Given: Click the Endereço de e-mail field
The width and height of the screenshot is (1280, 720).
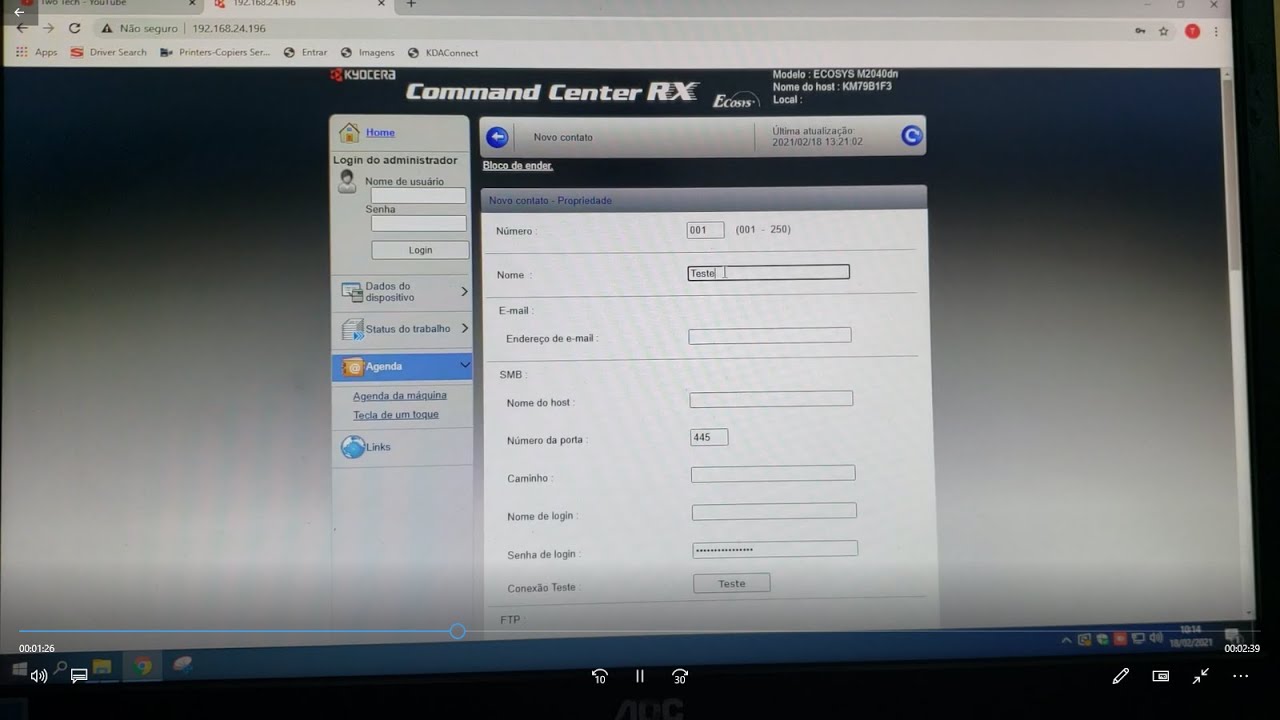Looking at the screenshot, I should pos(770,335).
